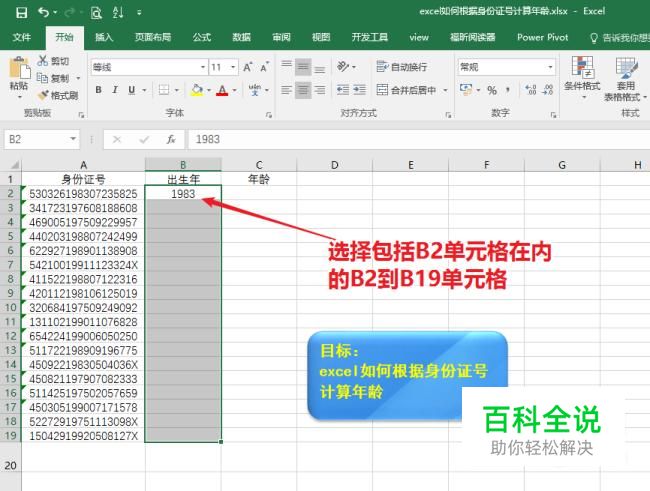Increase font size with the larger A
650x491 pixels.
[x=247, y=67]
